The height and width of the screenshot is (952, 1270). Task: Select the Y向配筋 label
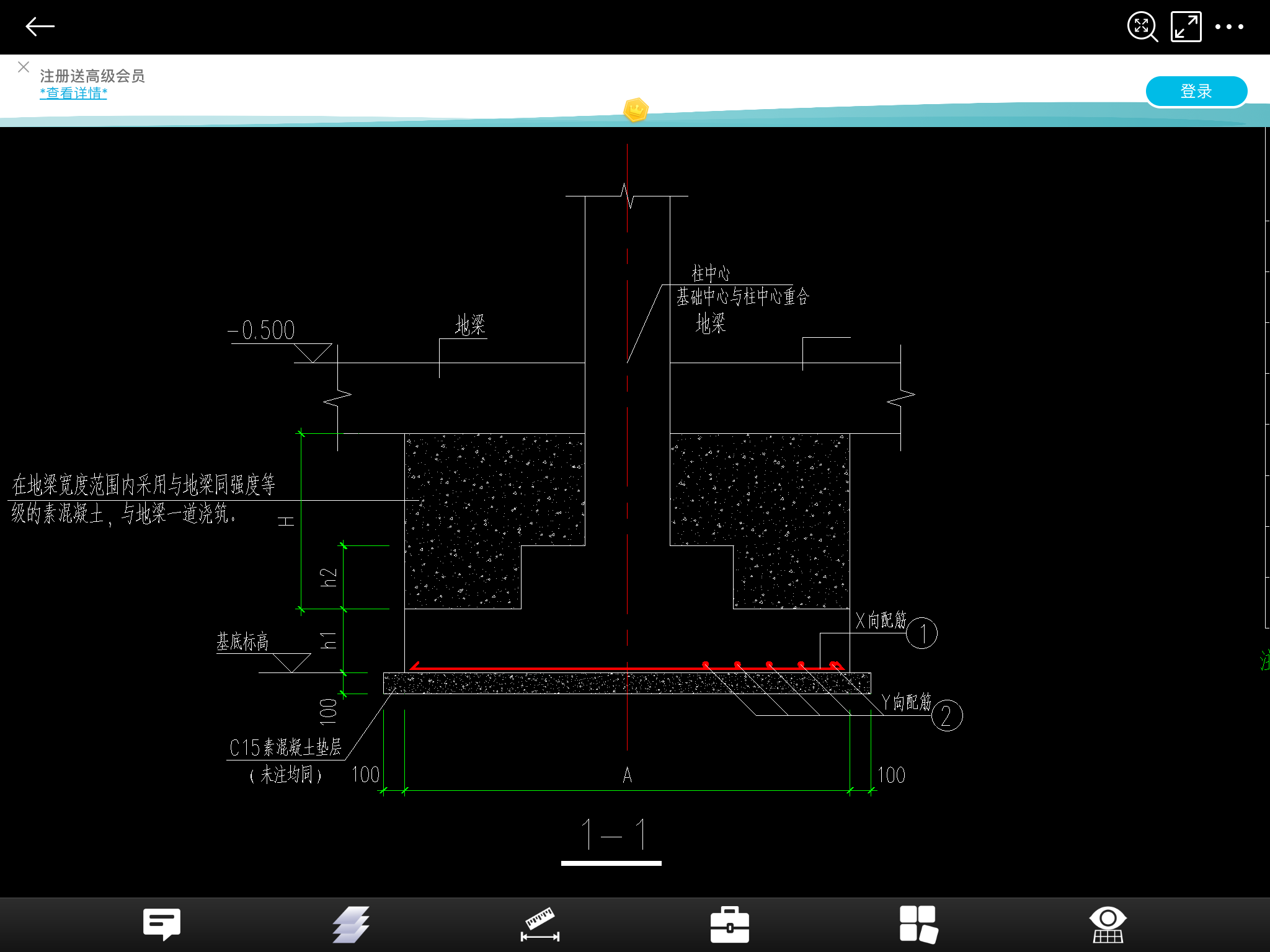(x=907, y=702)
